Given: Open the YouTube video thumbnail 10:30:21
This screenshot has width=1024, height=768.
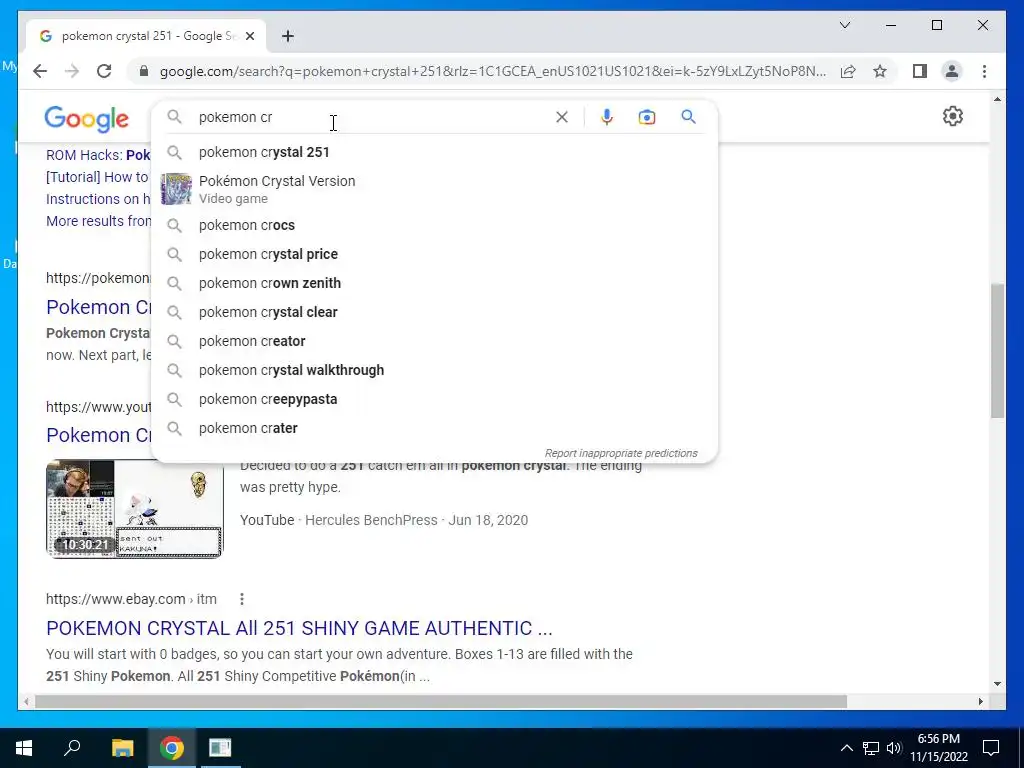Looking at the screenshot, I should click(x=134, y=509).
